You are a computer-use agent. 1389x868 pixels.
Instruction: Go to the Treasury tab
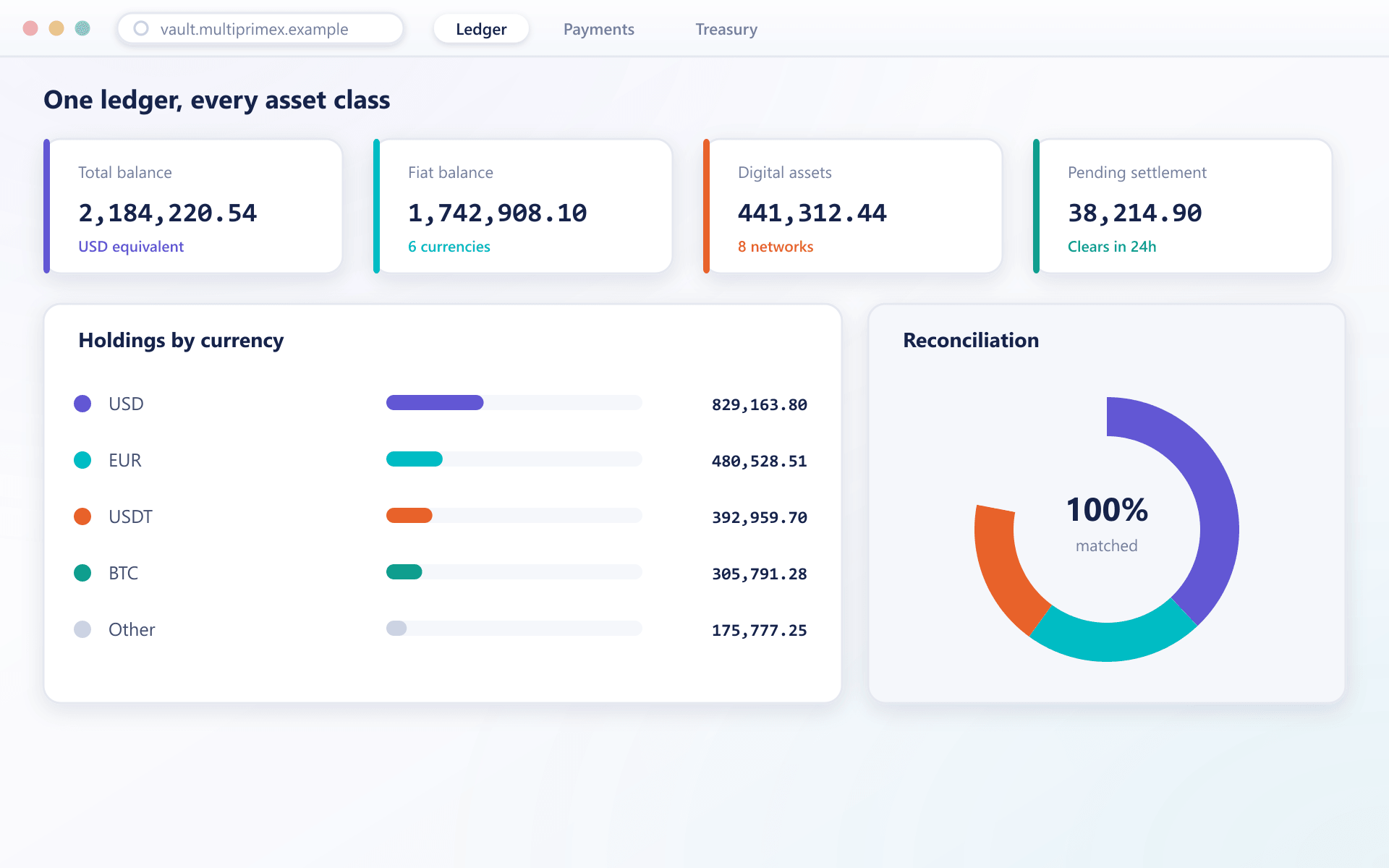[x=726, y=29]
